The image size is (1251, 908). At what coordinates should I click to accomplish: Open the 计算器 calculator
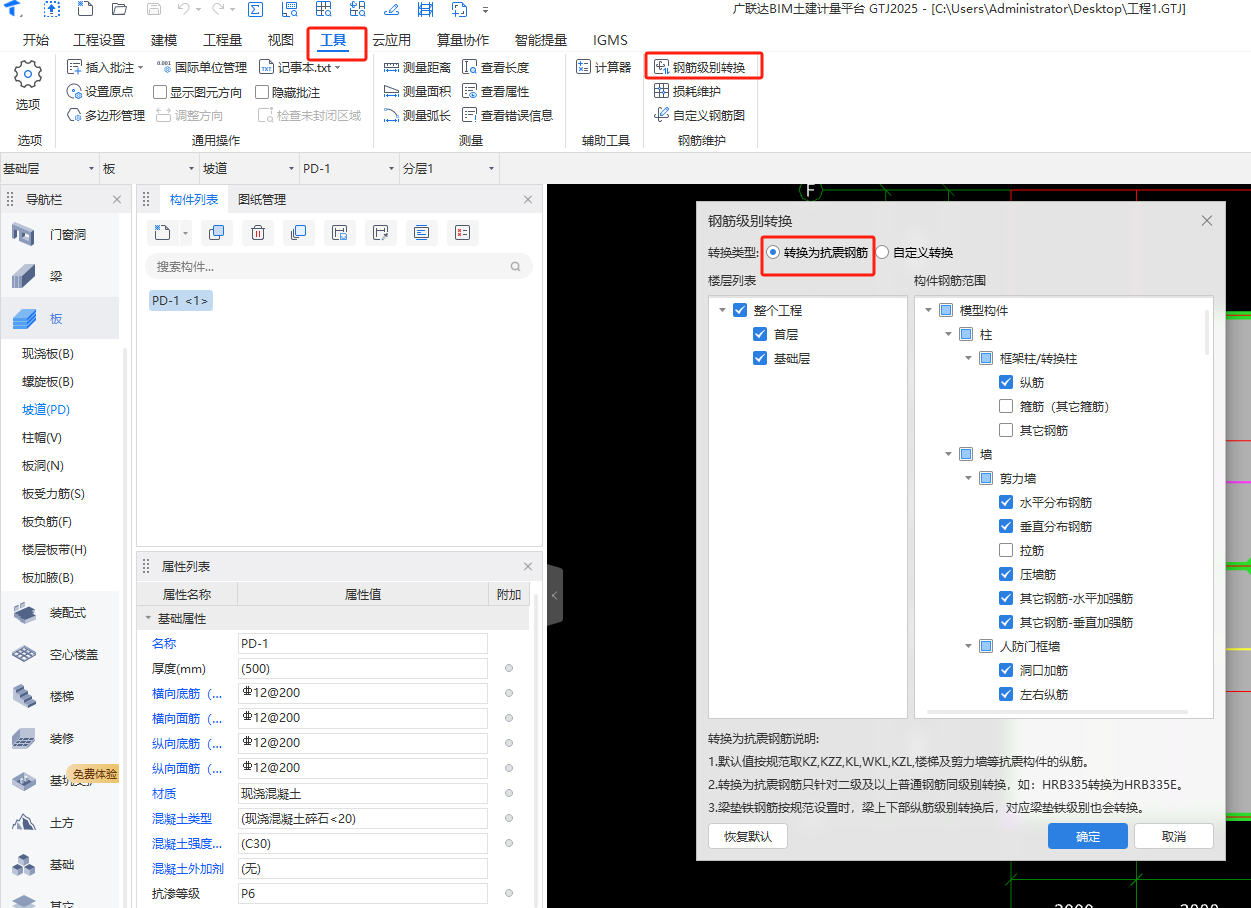coord(603,67)
